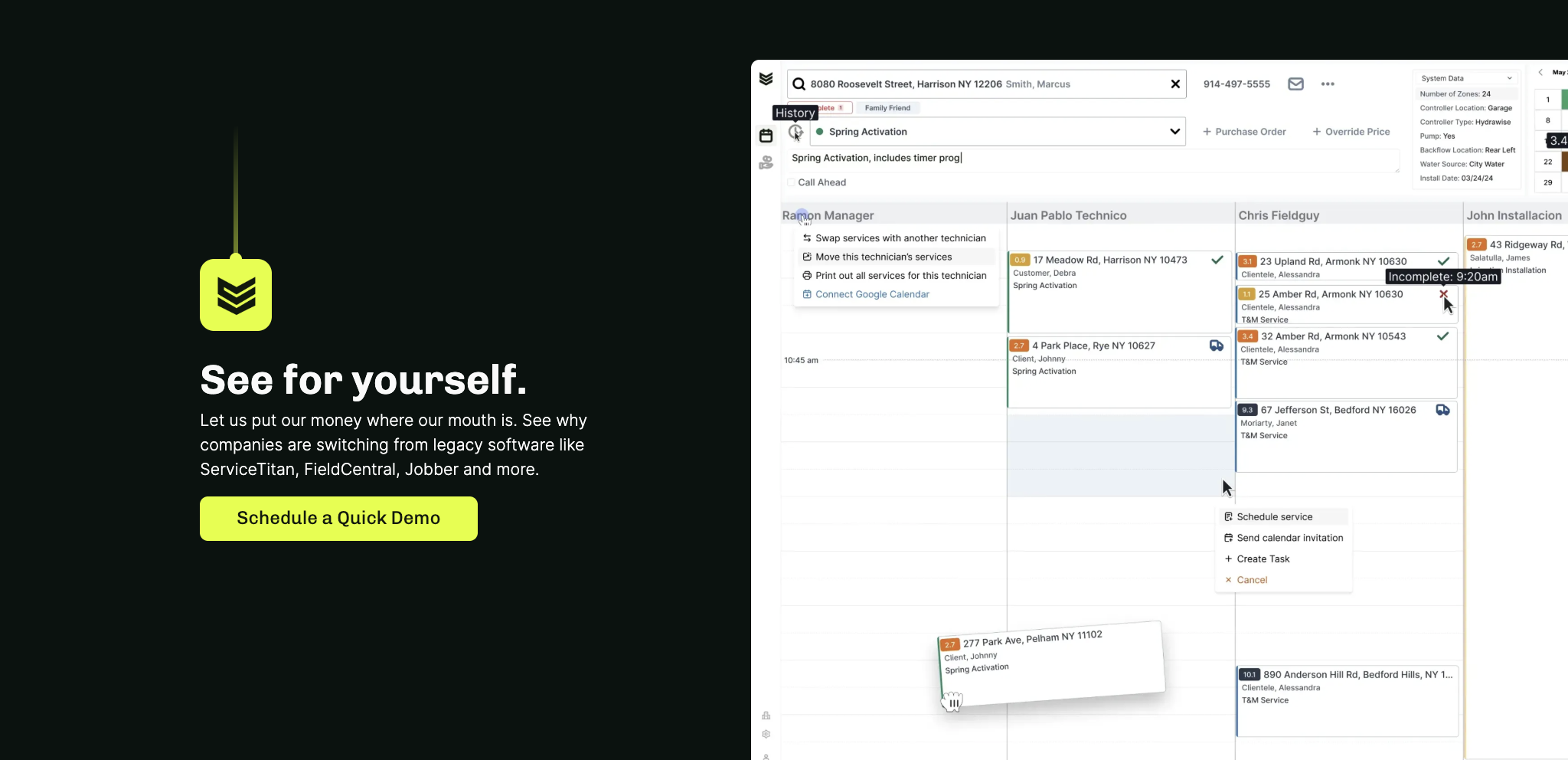Click 'Controller Type: Hydrawise' row

(x=1465, y=122)
